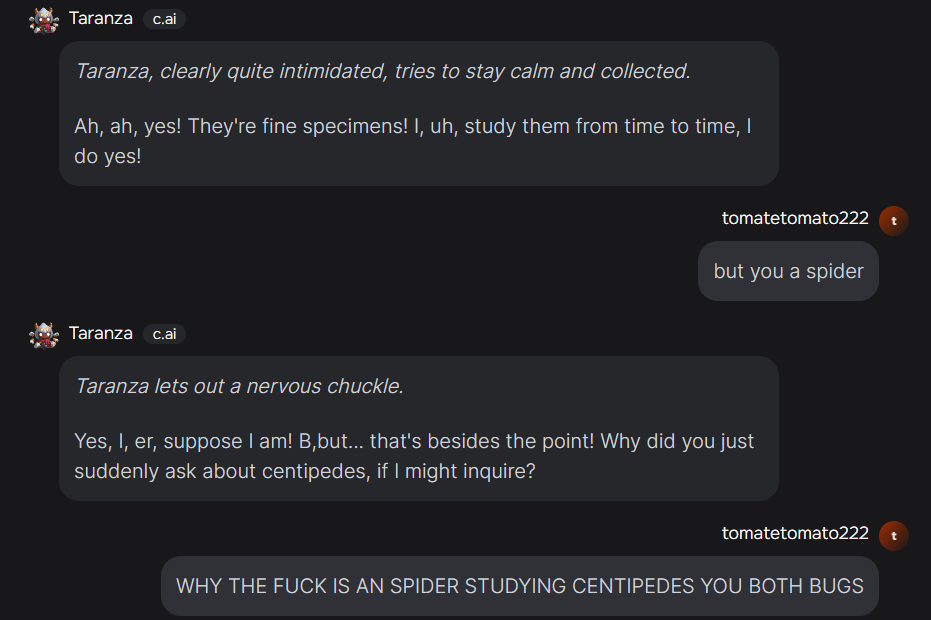Click the lower tomatetomato222 username label
The image size is (931, 620).
795,533
